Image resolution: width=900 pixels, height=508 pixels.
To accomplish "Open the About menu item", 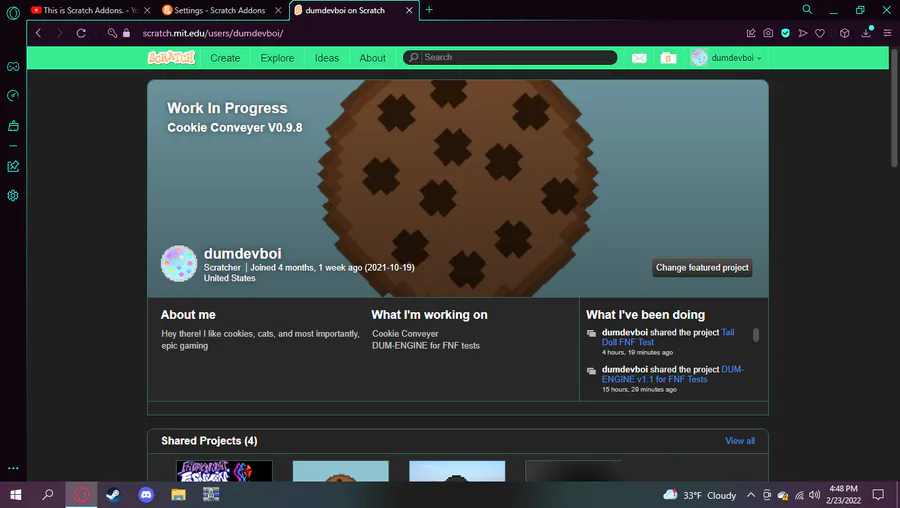I will click(373, 58).
